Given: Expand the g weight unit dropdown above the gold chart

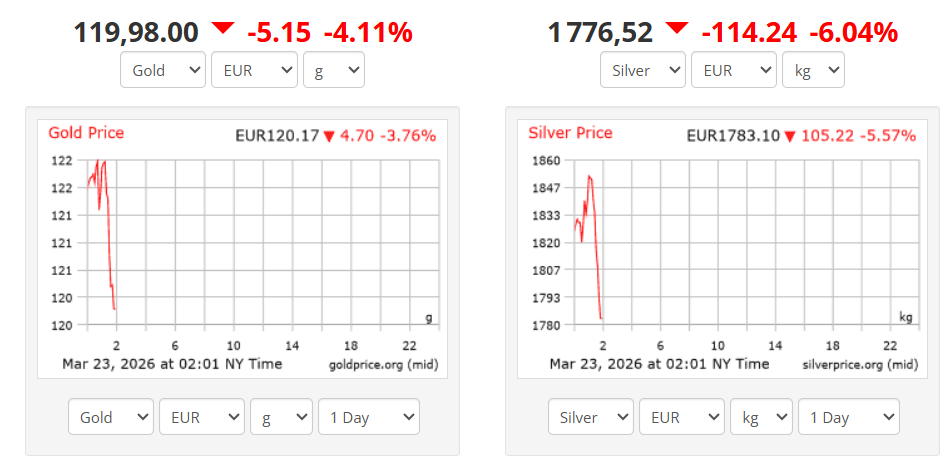Looking at the screenshot, I should (x=333, y=70).
